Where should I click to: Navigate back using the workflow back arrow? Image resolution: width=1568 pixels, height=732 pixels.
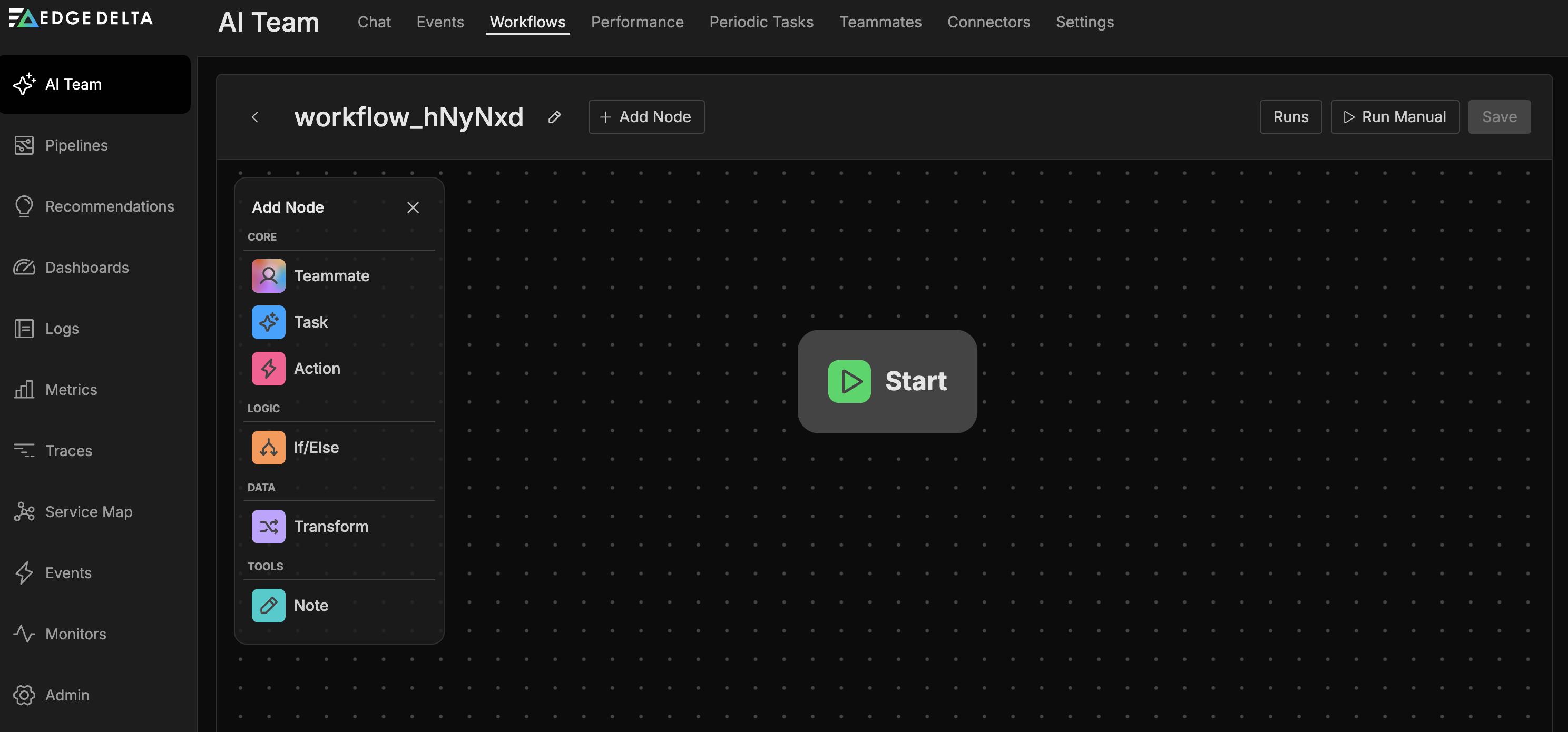(x=255, y=117)
